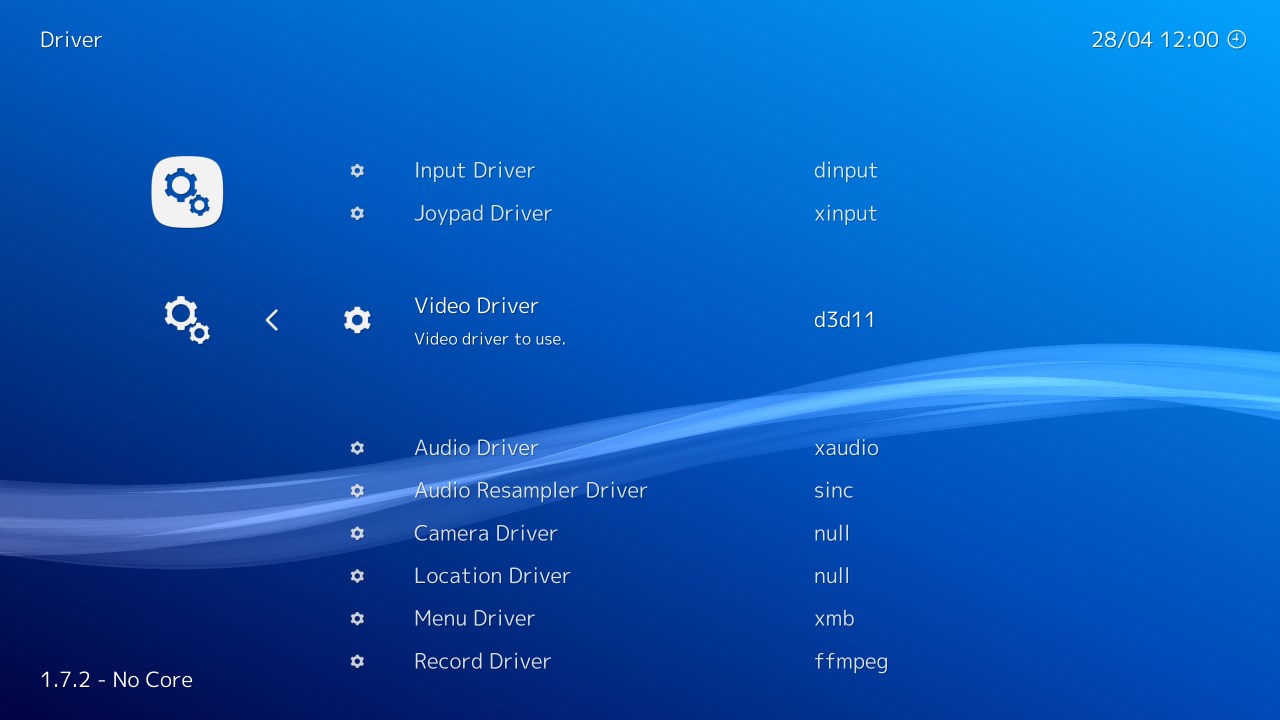Change the xaudio value
1280x720 pixels.
point(847,448)
